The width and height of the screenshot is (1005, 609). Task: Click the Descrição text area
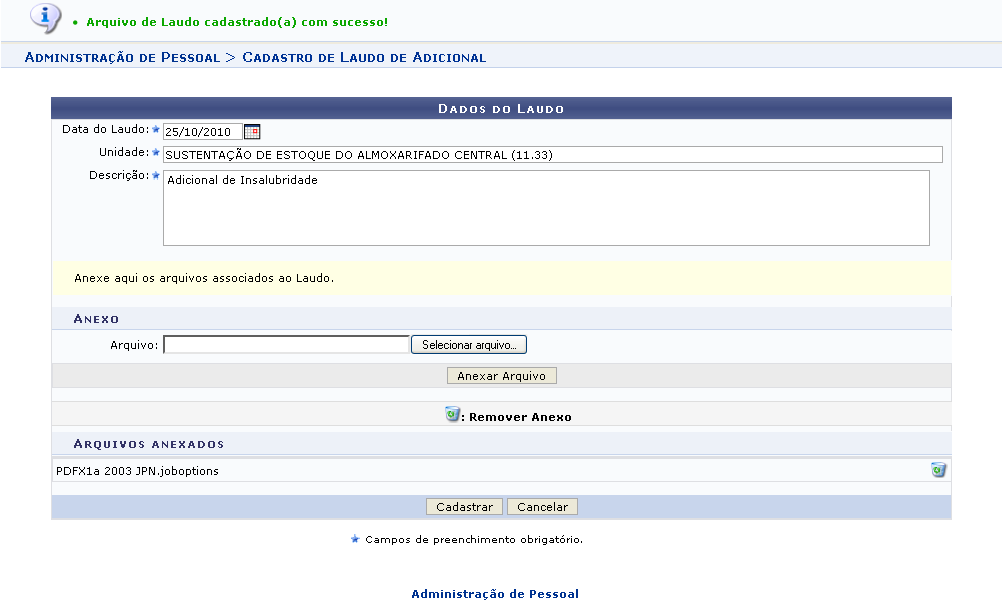point(546,208)
